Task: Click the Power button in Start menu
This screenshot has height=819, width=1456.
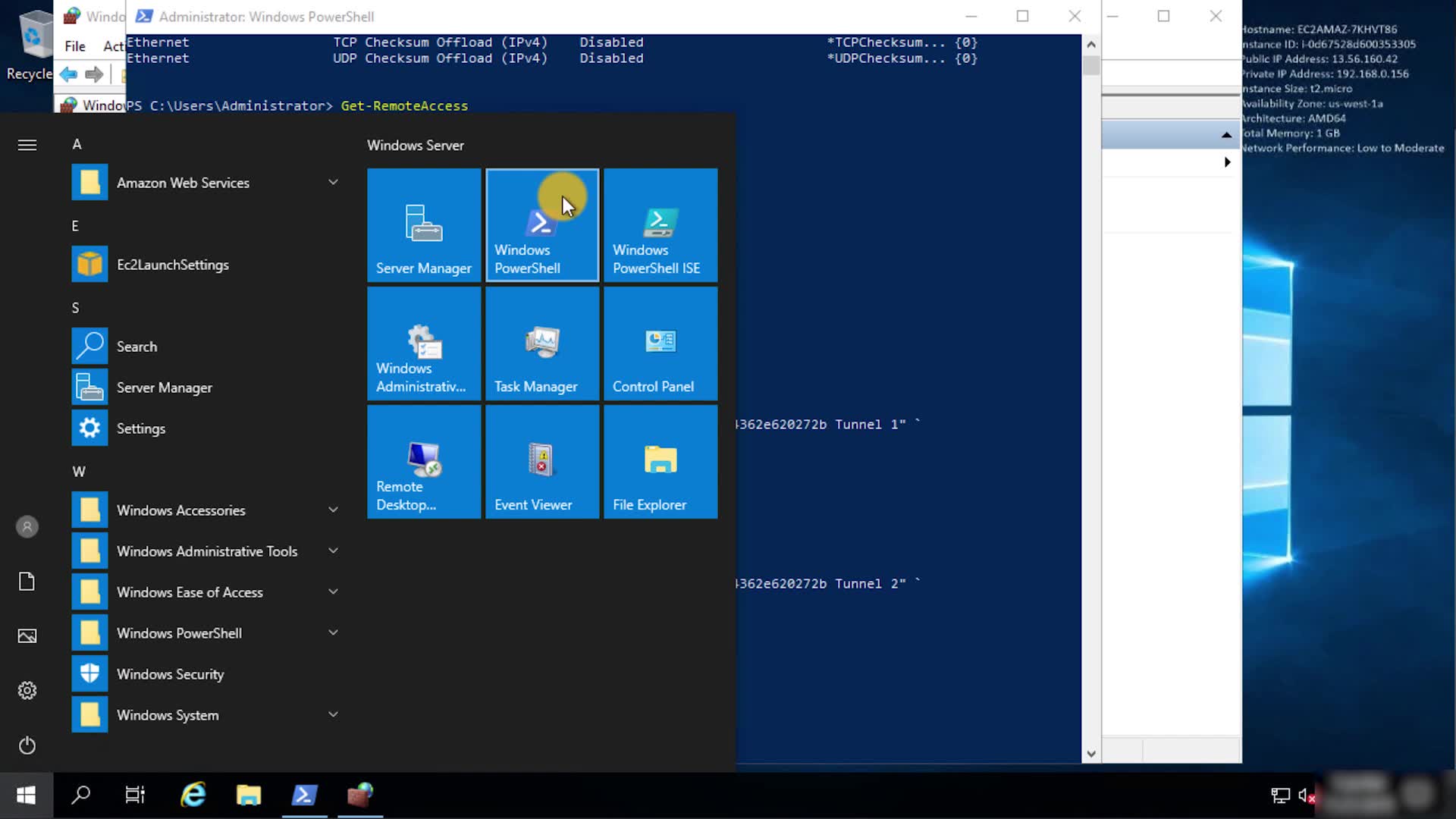Action: pyautogui.click(x=27, y=745)
